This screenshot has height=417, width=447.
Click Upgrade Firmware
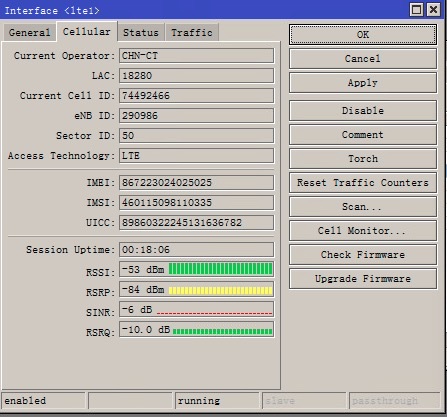click(x=363, y=279)
